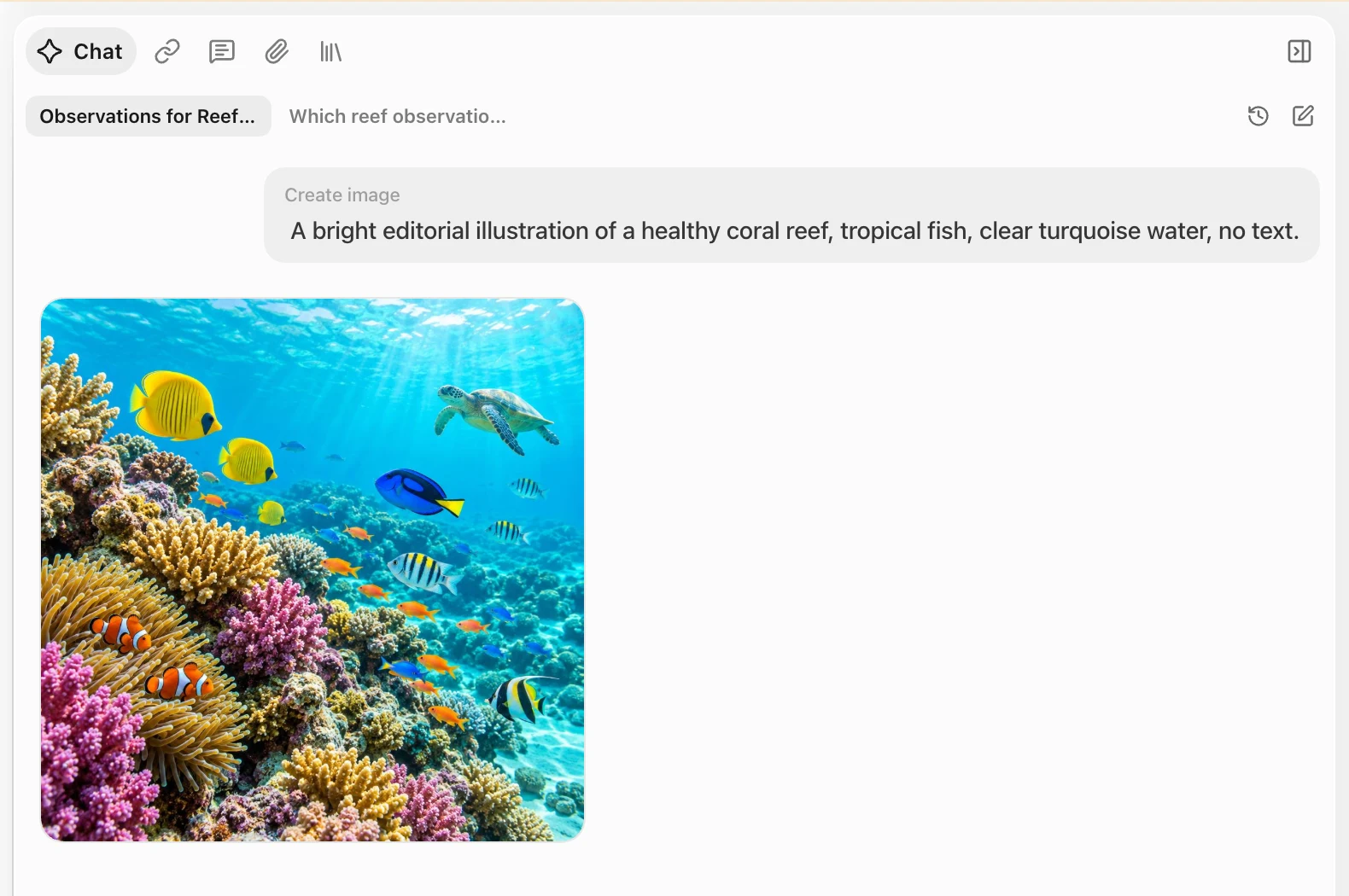This screenshot has width=1349, height=896.
Task: Click the large yellow butterflyfish in the image
Action: pyautogui.click(x=174, y=406)
